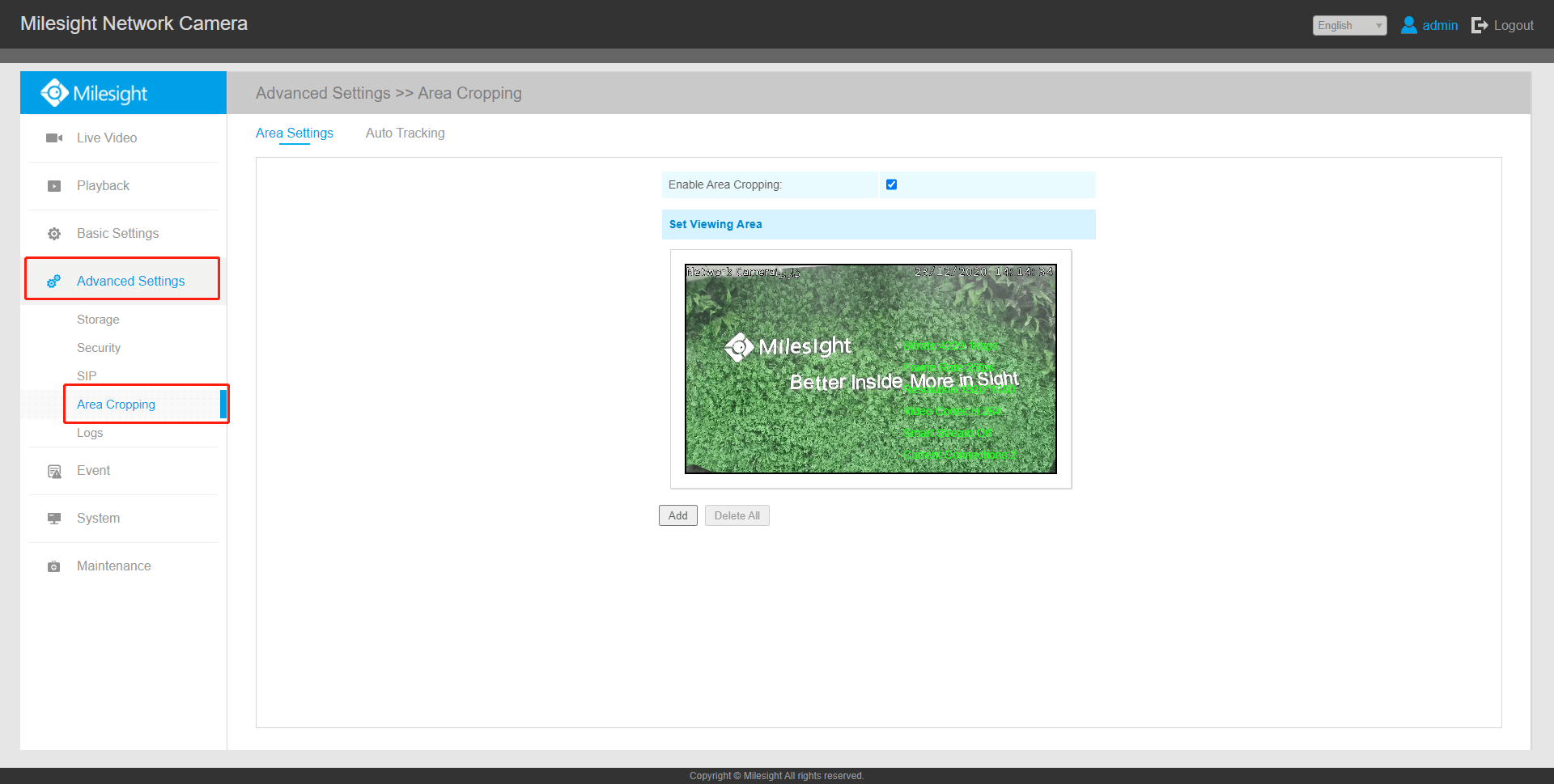Select SIP submenu item
The height and width of the screenshot is (784, 1554).
click(87, 376)
